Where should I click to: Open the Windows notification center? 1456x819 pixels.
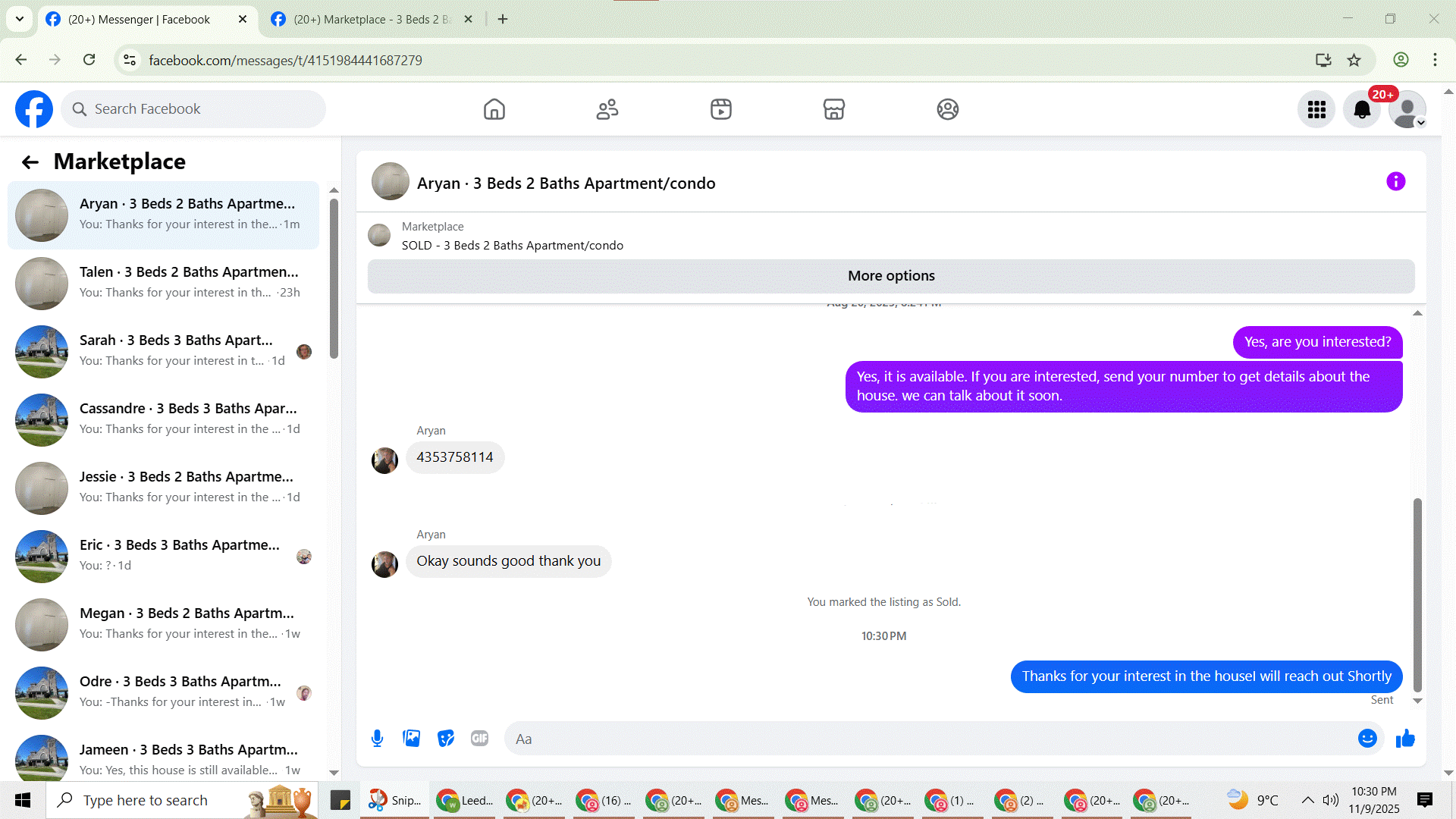pyautogui.click(x=1425, y=800)
